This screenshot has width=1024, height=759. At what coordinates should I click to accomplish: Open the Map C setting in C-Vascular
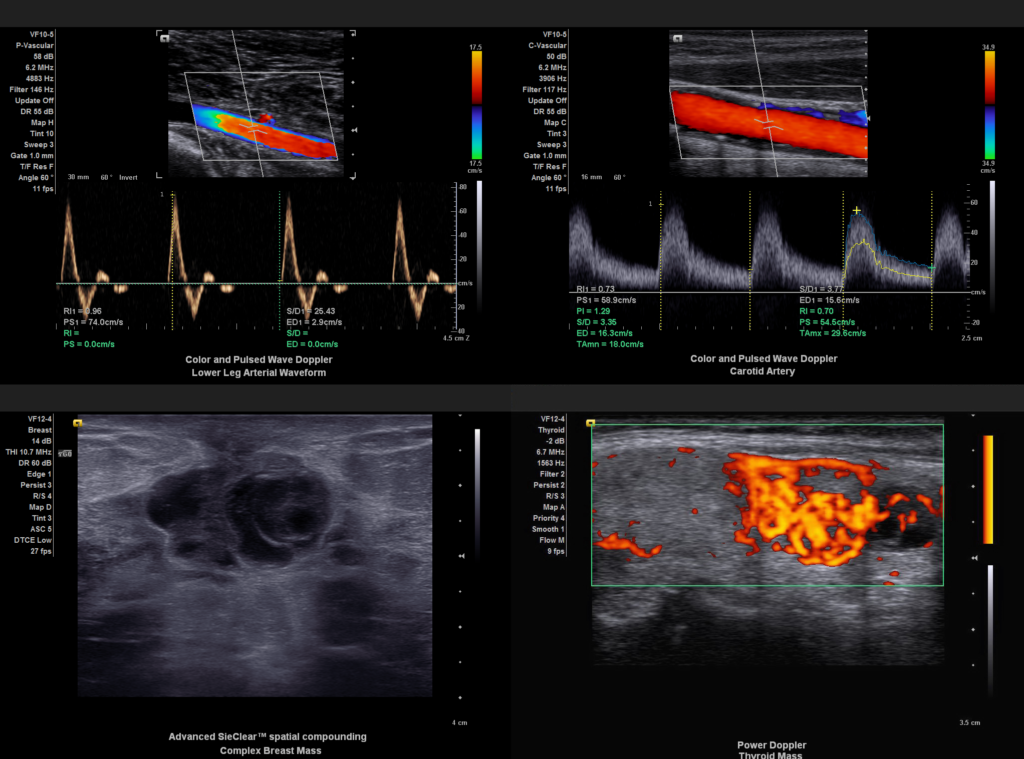554,123
